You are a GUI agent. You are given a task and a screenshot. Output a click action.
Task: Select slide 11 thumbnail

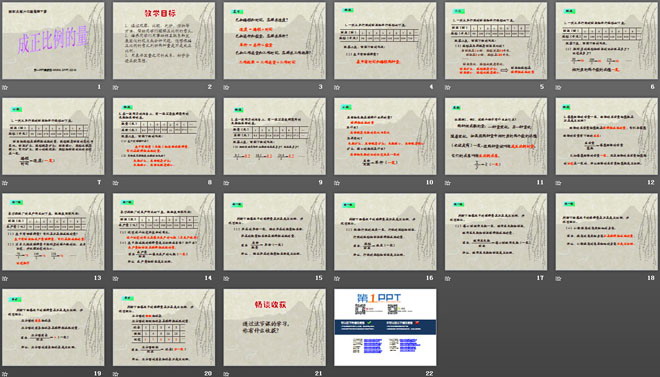tap(496, 136)
